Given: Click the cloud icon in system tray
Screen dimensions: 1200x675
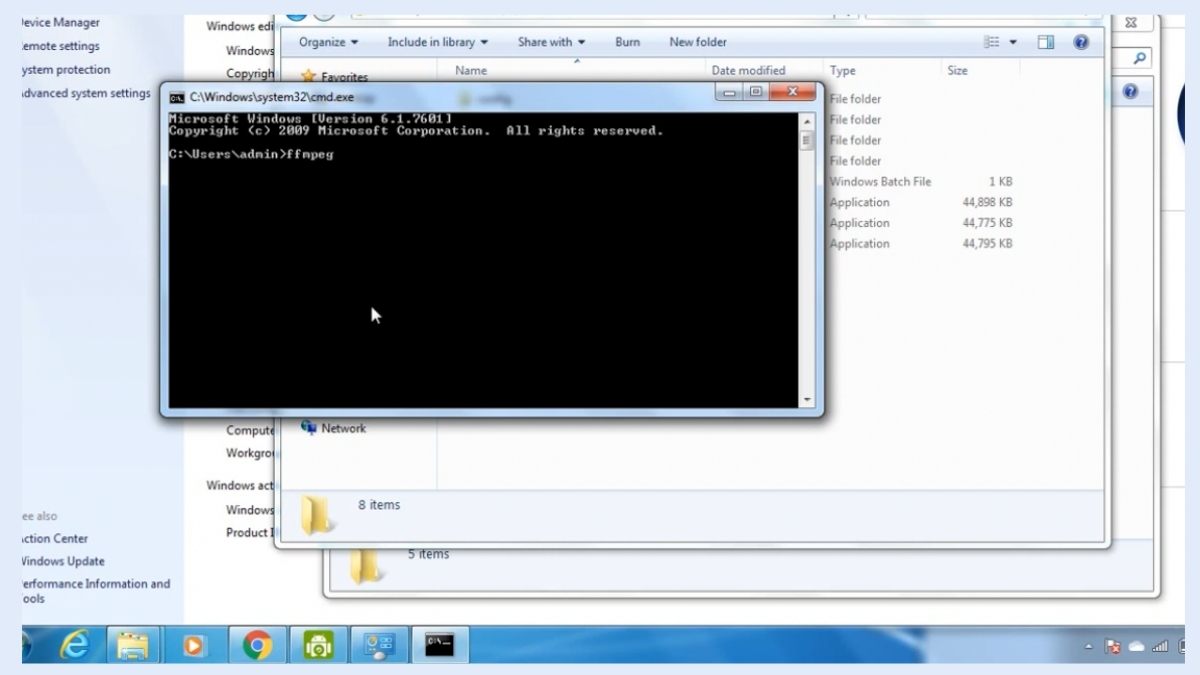Looking at the screenshot, I should point(1137,647).
